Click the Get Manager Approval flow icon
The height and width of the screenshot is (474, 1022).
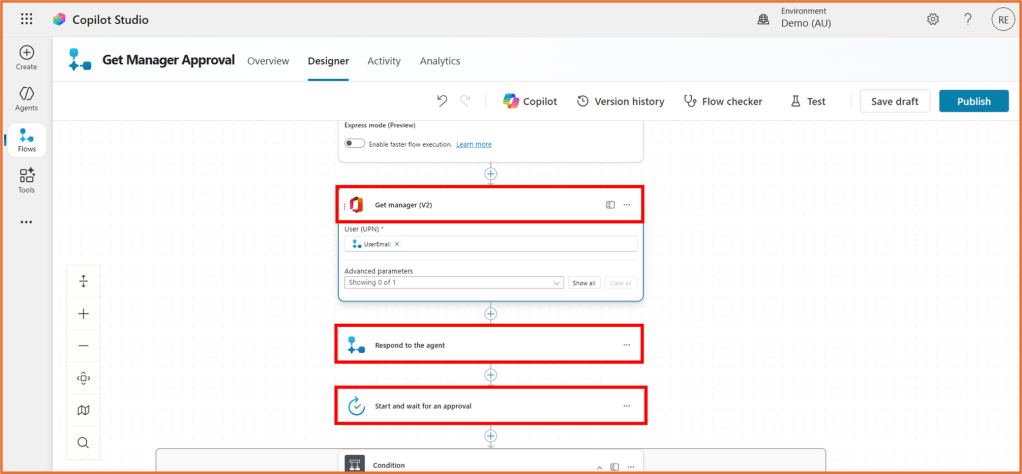80,60
